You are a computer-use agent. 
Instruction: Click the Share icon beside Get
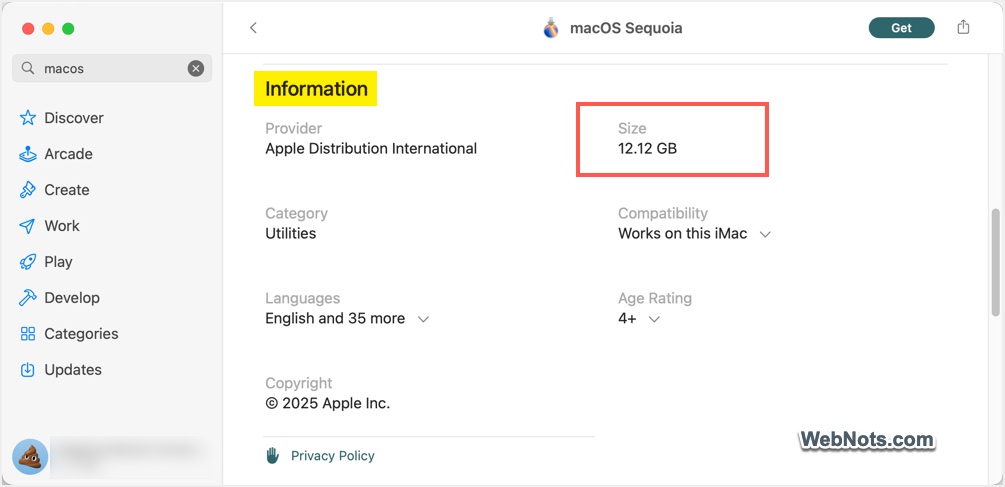click(963, 28)
